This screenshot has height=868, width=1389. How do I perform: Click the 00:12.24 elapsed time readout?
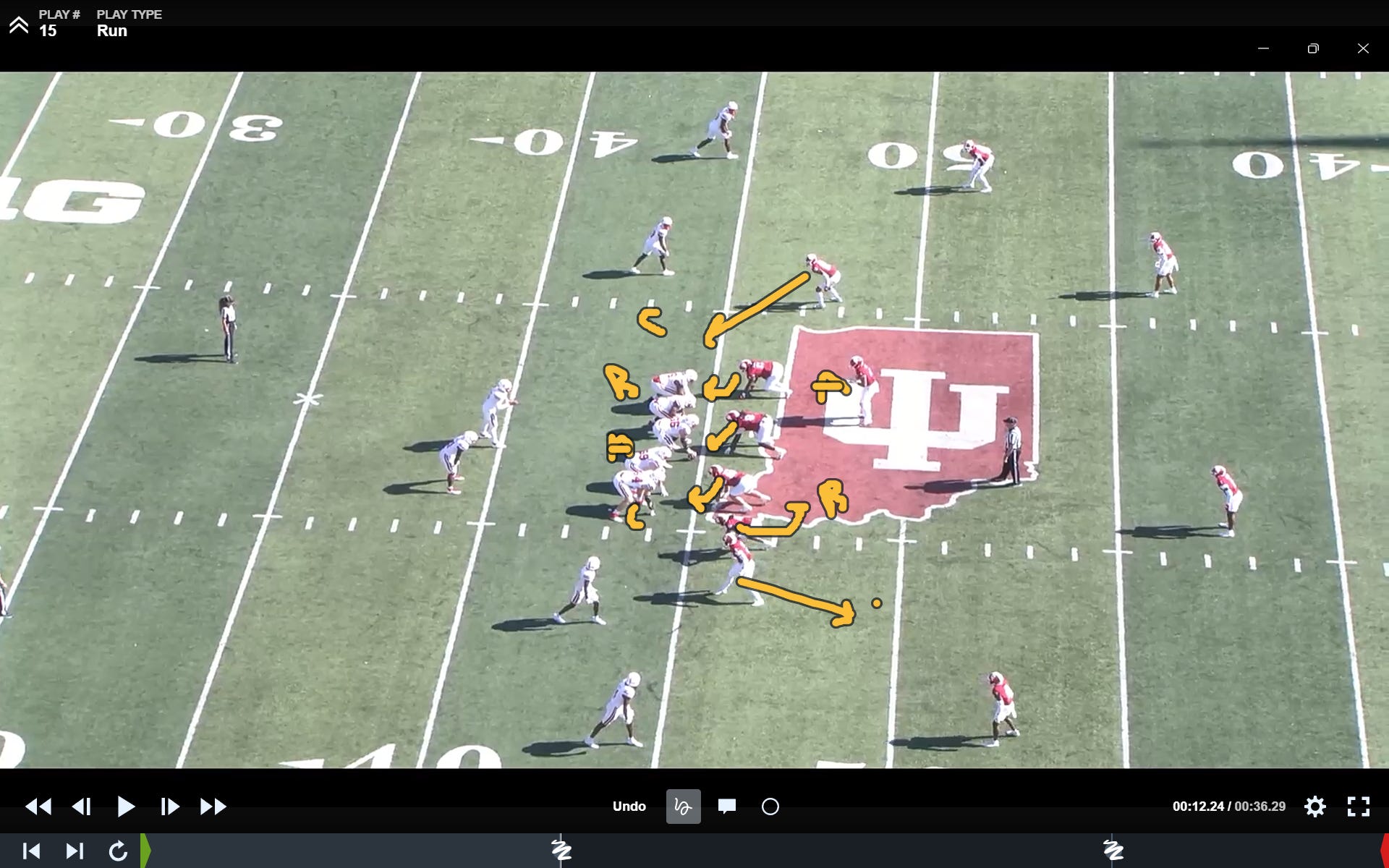click(1198, 807)
